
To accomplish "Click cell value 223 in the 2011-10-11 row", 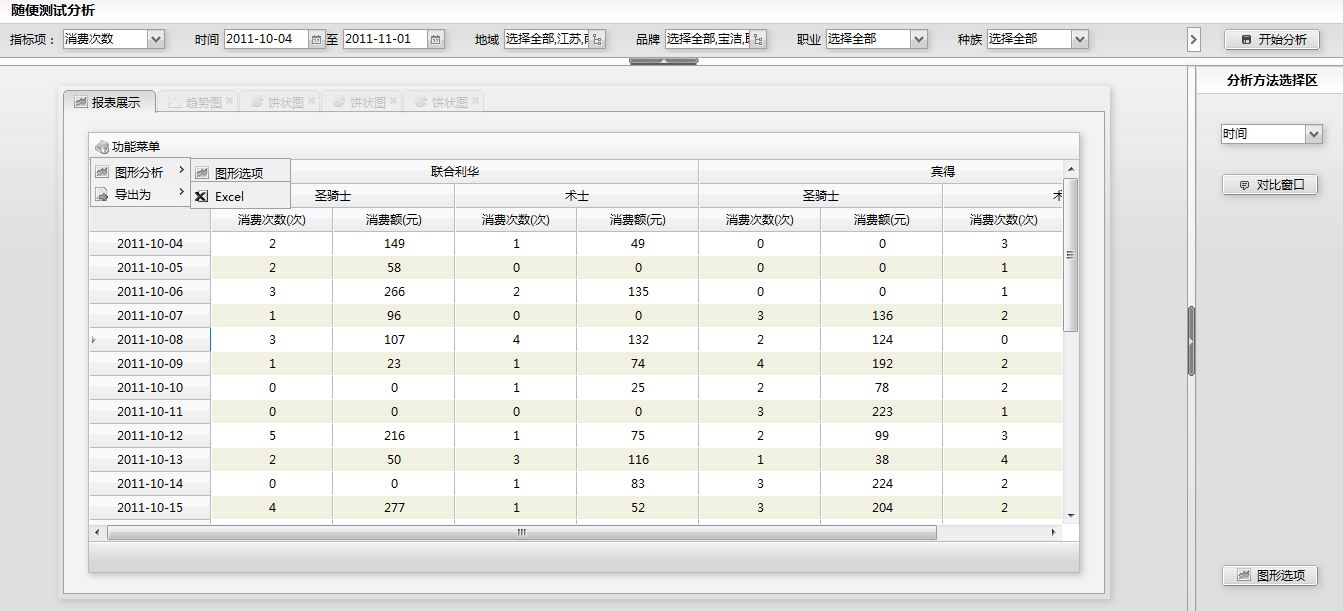I will tap(882, 411).
